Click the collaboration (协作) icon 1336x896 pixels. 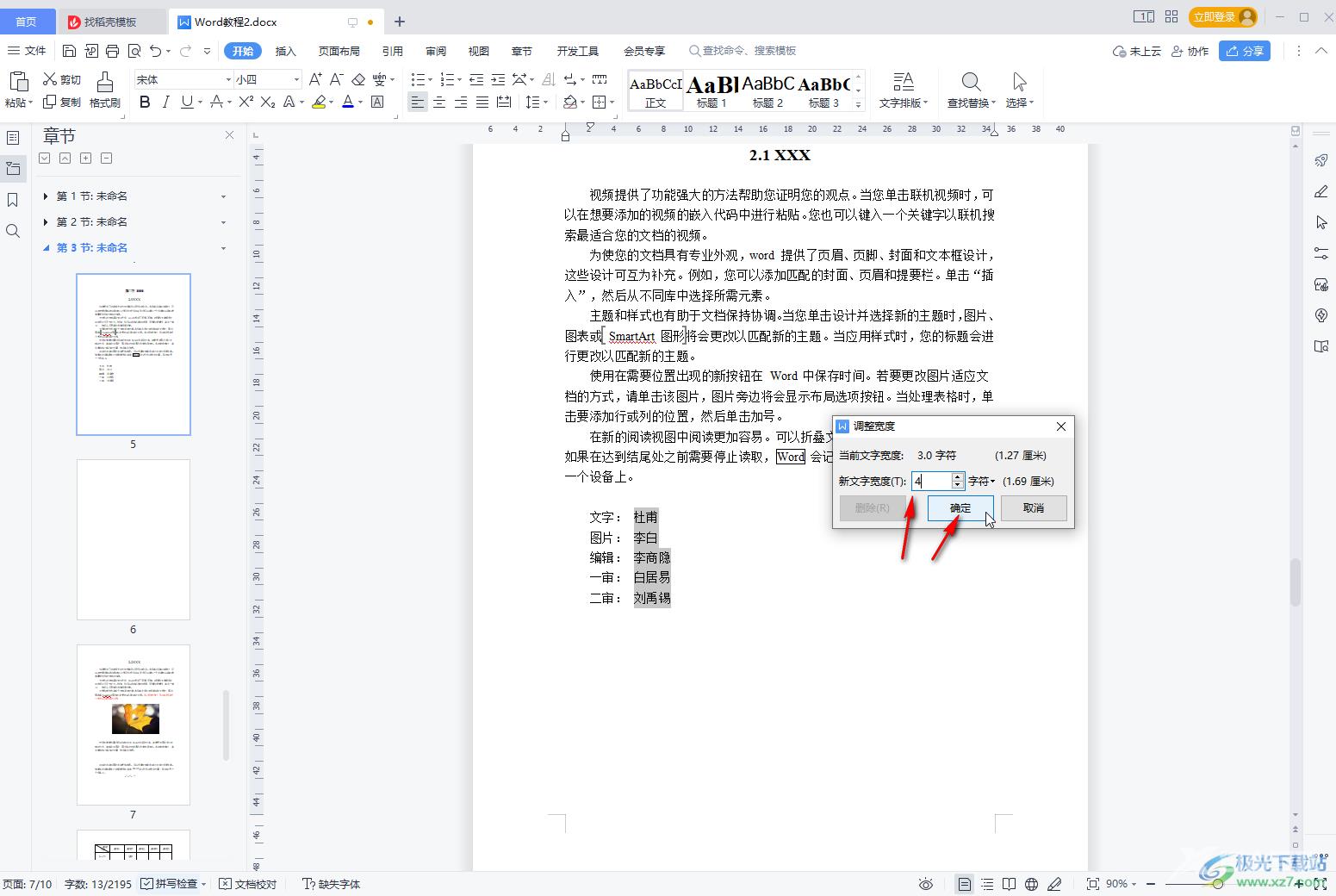[x=1190, y=51]
